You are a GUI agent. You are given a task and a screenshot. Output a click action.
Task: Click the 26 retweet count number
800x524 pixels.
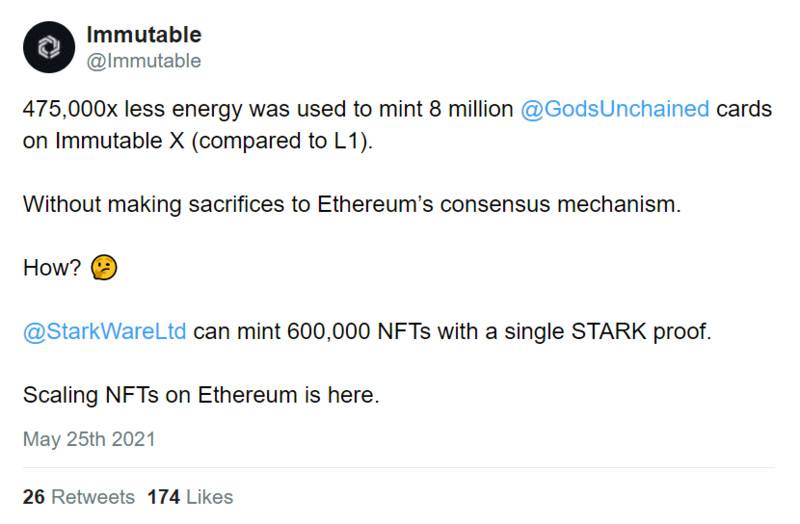34,497
